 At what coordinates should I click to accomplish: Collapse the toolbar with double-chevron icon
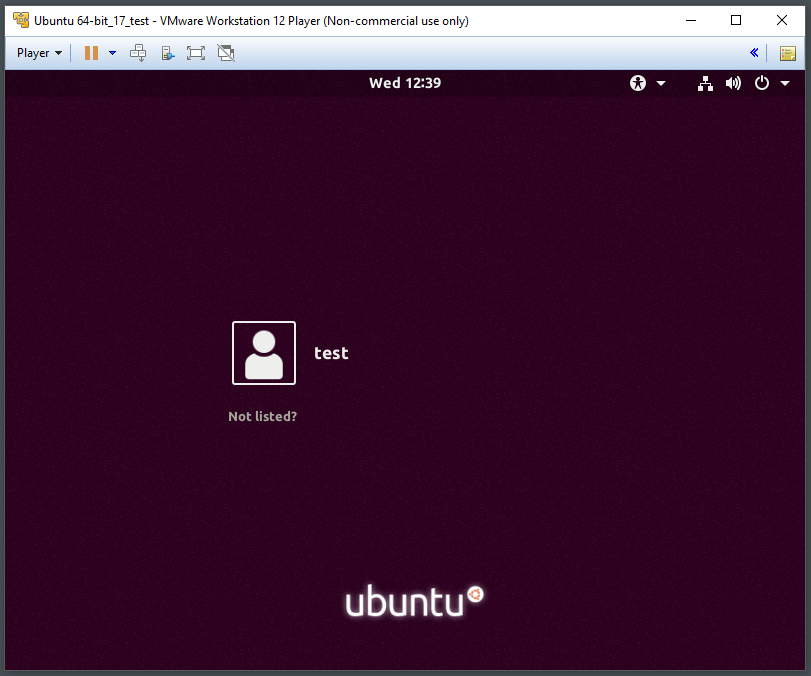click(x=754, y=53)
